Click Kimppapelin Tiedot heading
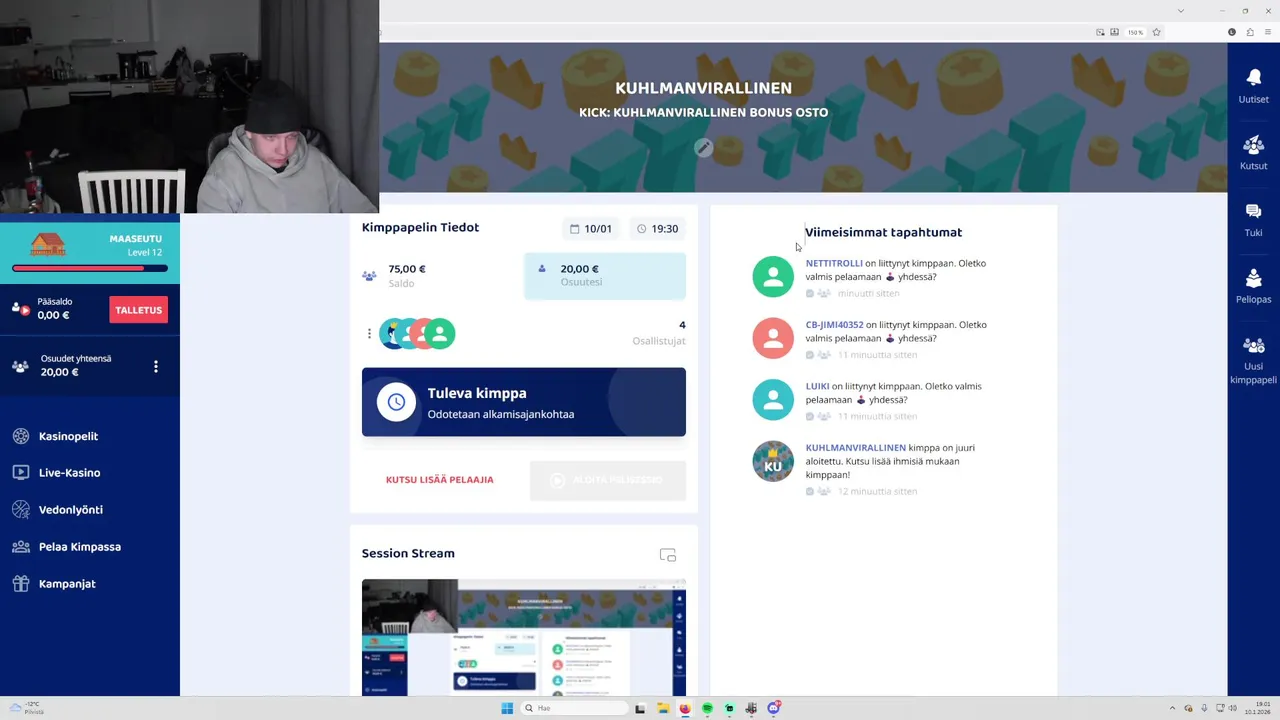 [x=420, y=228]
